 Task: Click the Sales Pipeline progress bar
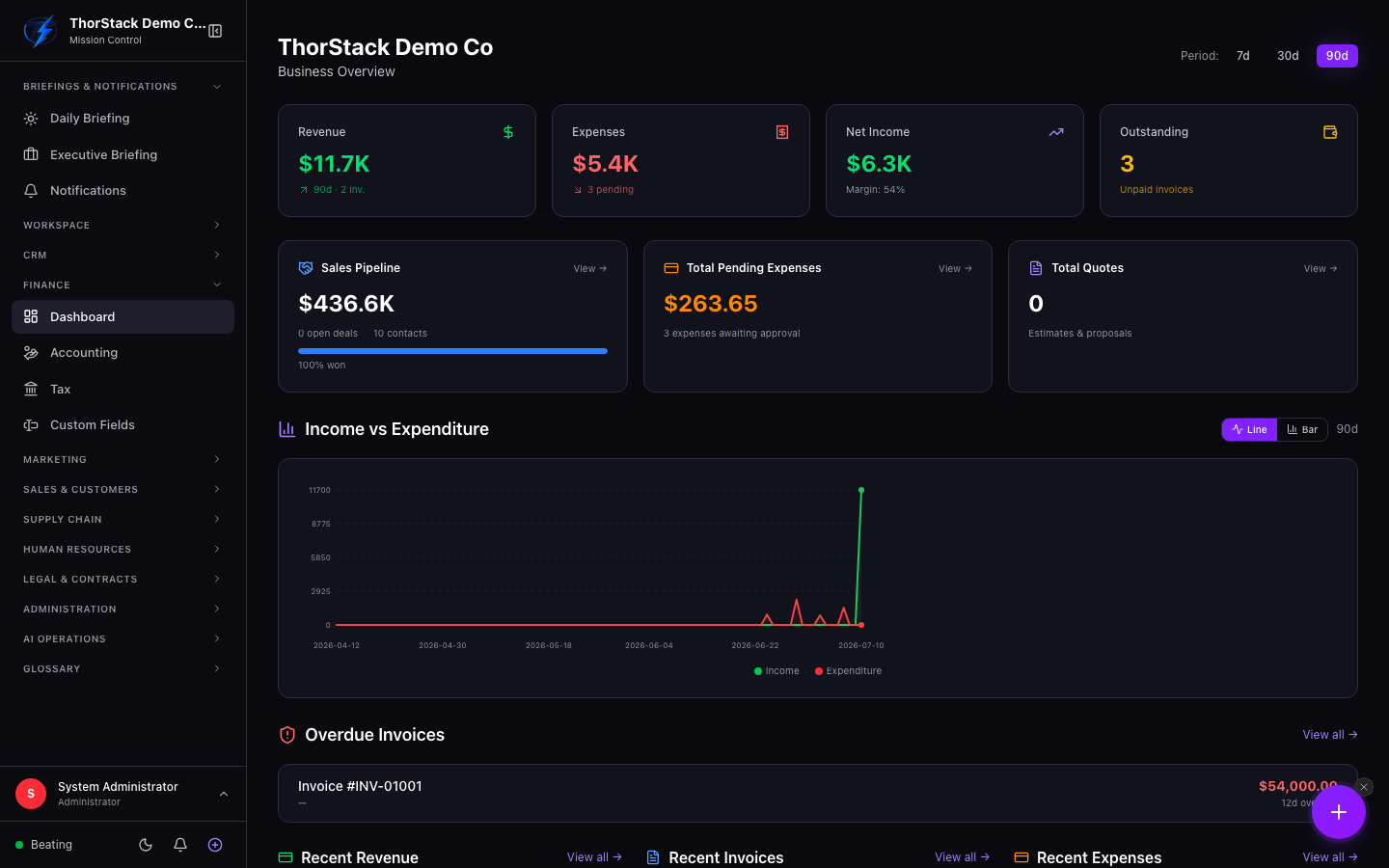tap(452, 351)
